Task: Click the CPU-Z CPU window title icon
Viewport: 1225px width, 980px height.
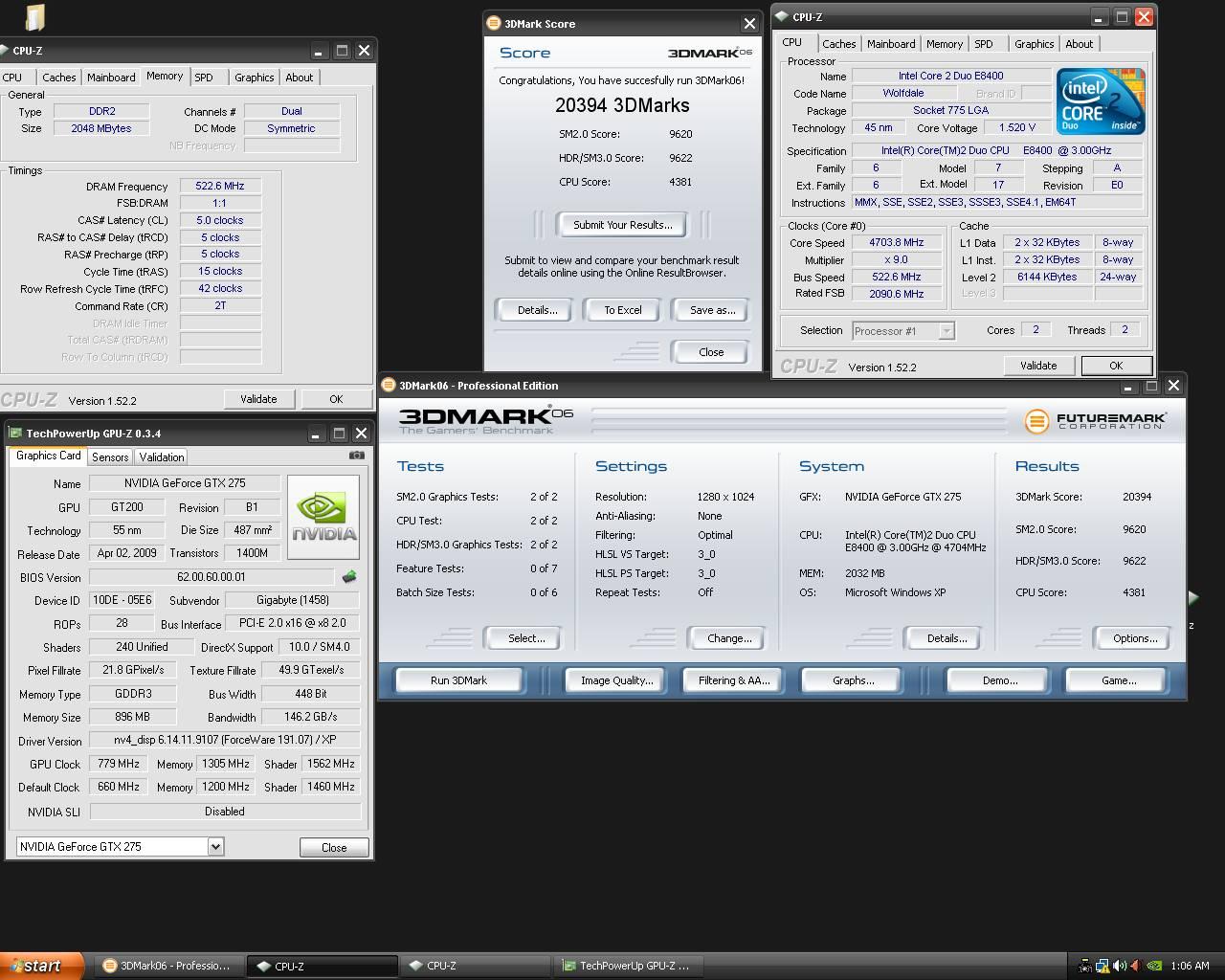Action: 782,16
